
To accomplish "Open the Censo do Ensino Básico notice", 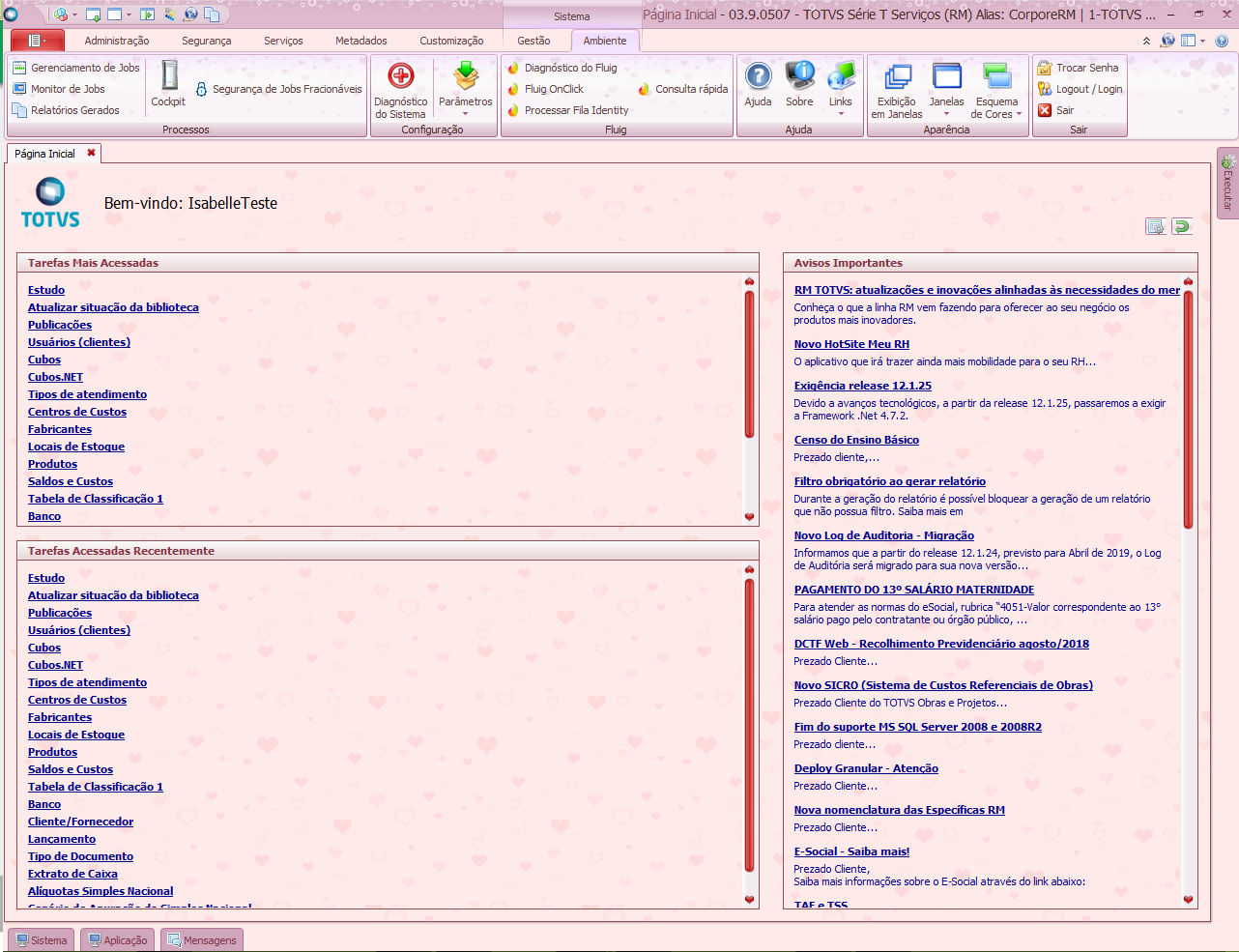I will point(856,440).
